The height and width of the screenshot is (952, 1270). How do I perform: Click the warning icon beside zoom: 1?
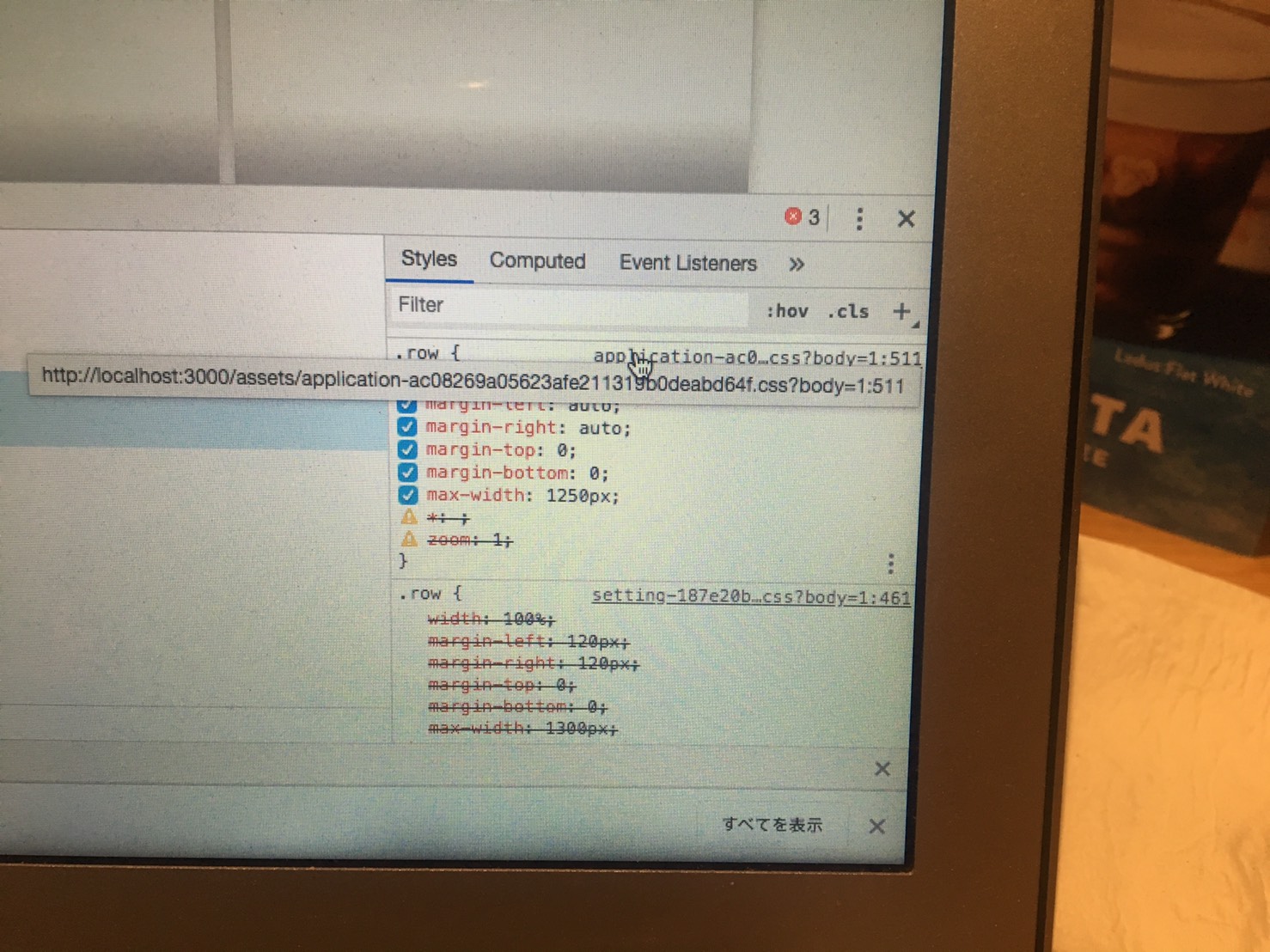click(x=409, y=540)
